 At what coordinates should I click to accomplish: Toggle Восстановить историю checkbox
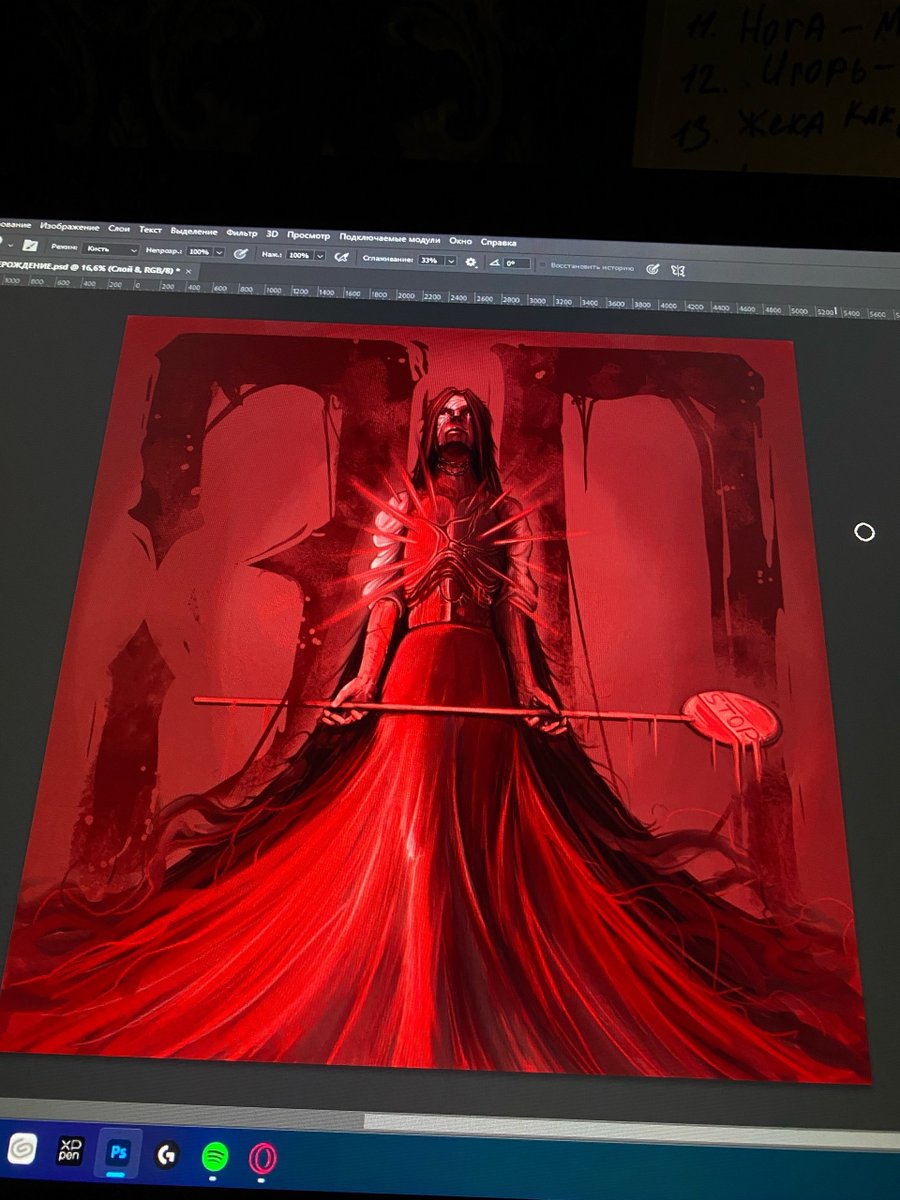tap(542, 266)
